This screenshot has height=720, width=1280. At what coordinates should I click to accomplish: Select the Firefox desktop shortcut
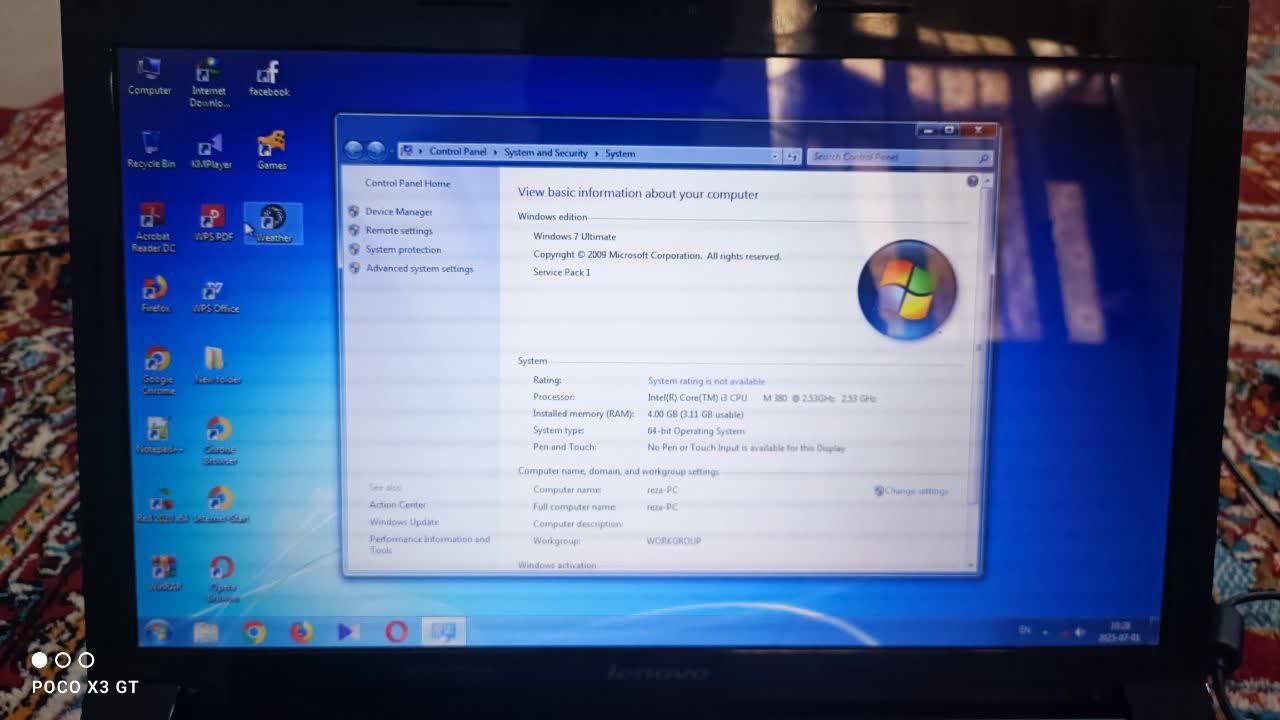tap(155, 295)
